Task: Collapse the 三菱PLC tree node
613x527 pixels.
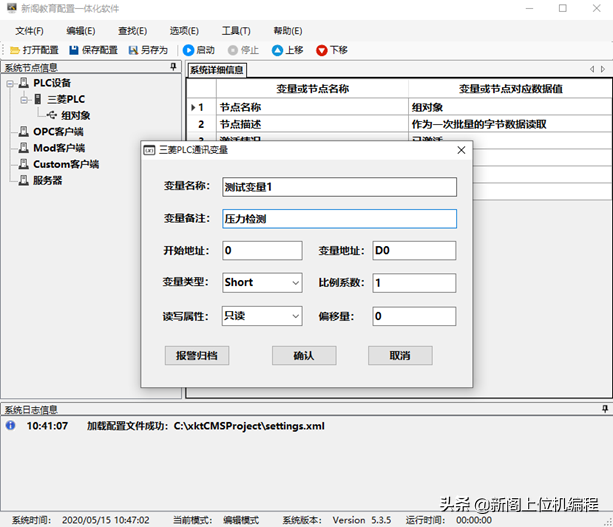Action: click(24, 100)
